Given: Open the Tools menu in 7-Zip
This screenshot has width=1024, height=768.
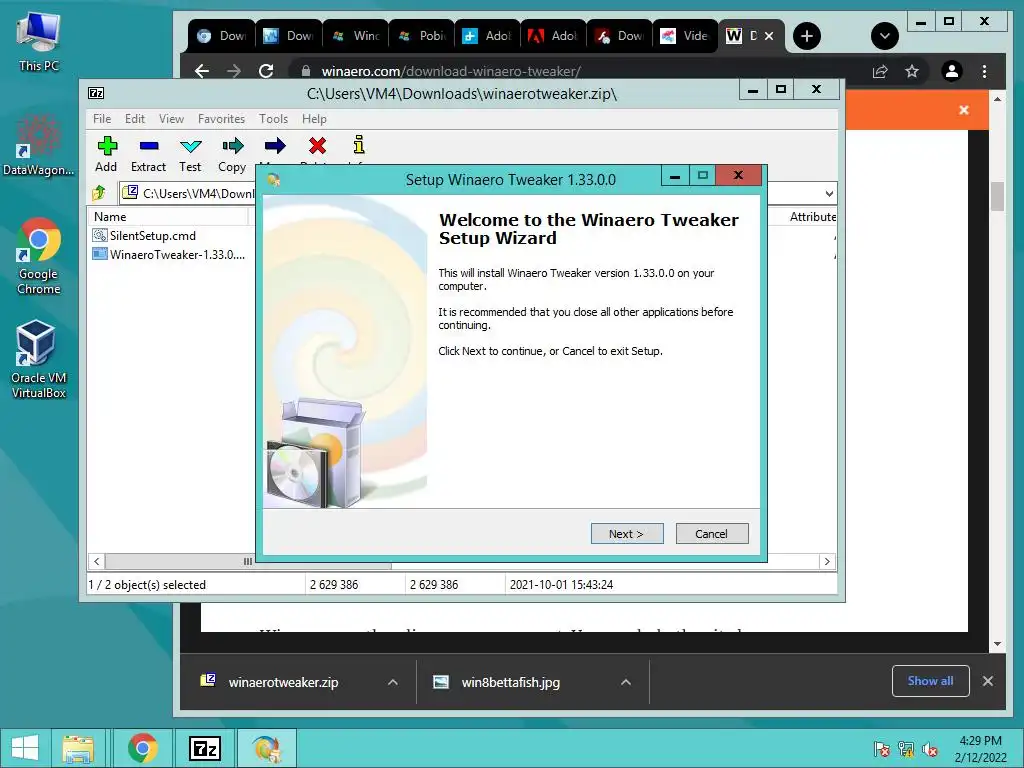Looking at the screenshot, I should (273, 119).
